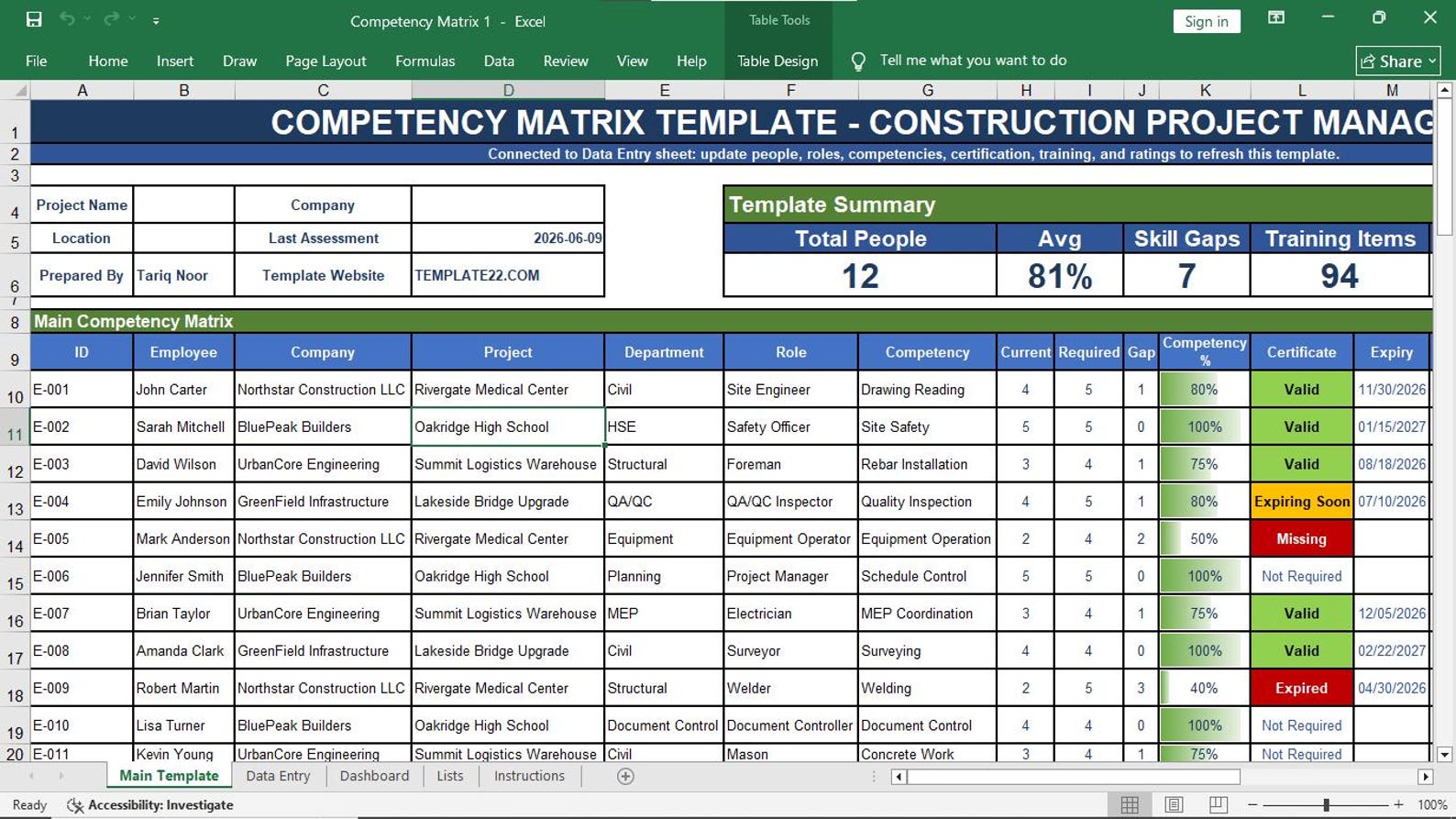Switch to Normal view icon
1456x819 pixels.
pyautogui.click(x=1130, y=805)
